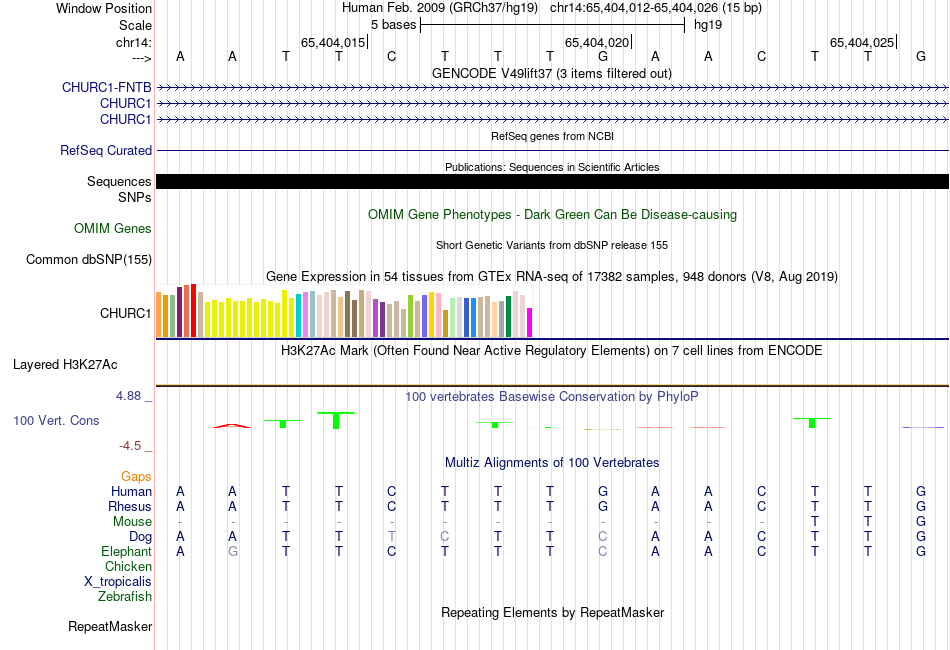Open Publications: Sequences in Scientific Articles title
Viewport: 950px width, 650px height.
[552, 167]
